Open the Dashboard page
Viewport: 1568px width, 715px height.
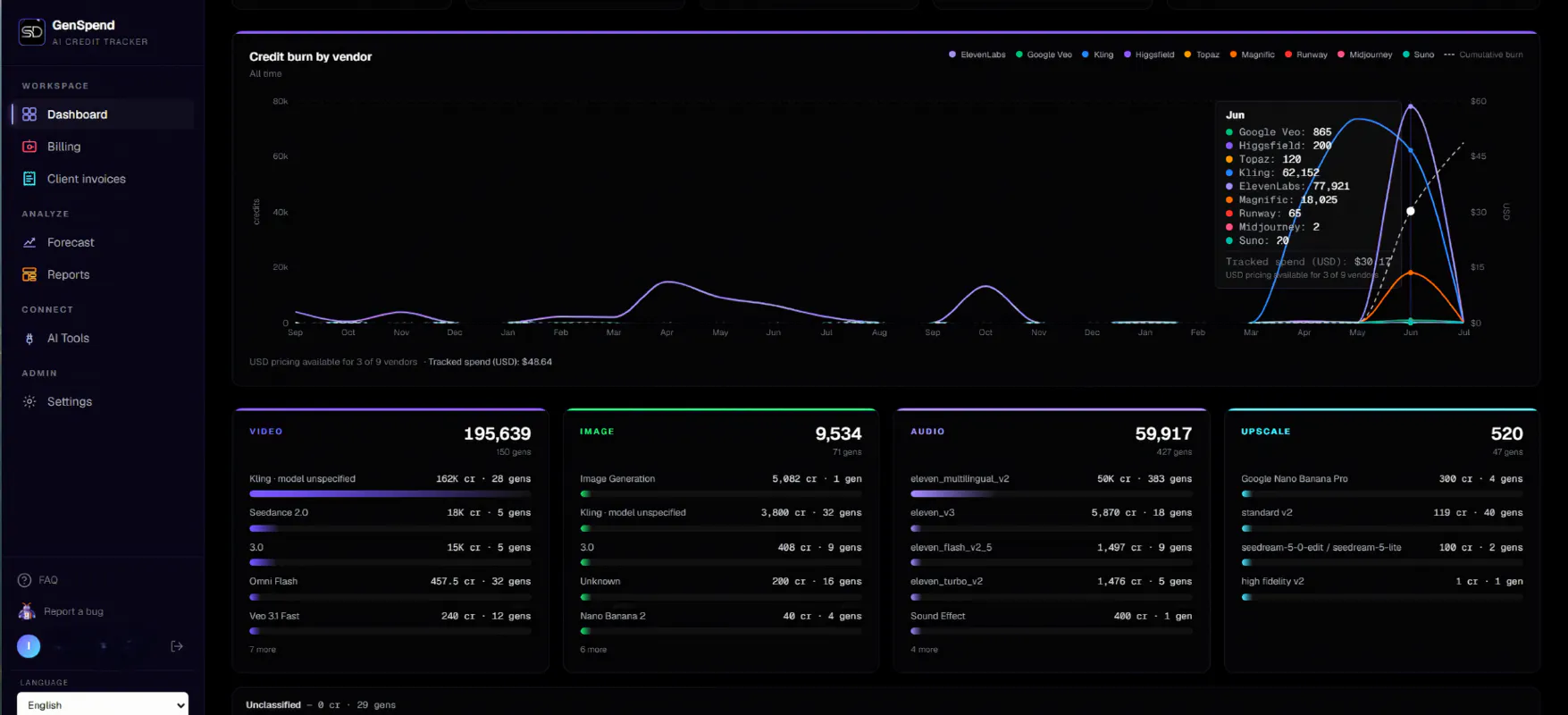[x=103, y=114]
